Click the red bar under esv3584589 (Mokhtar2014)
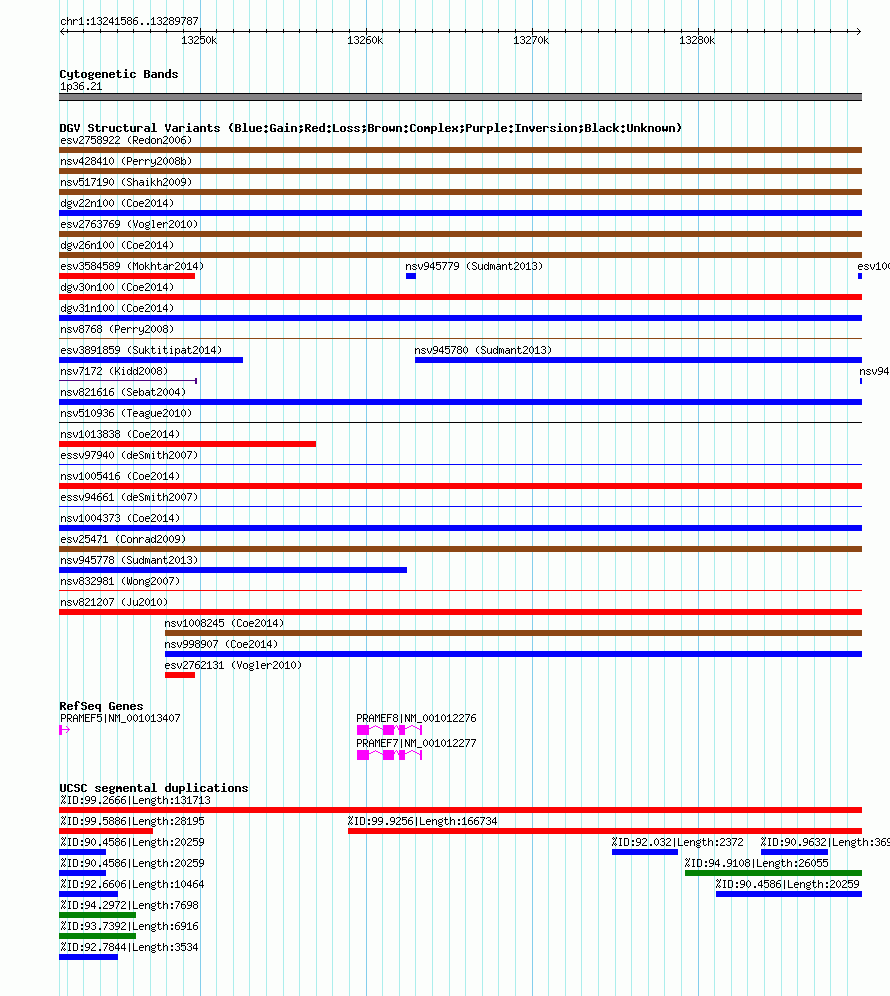Screen dimensions: 890x996 click(127, 276)
